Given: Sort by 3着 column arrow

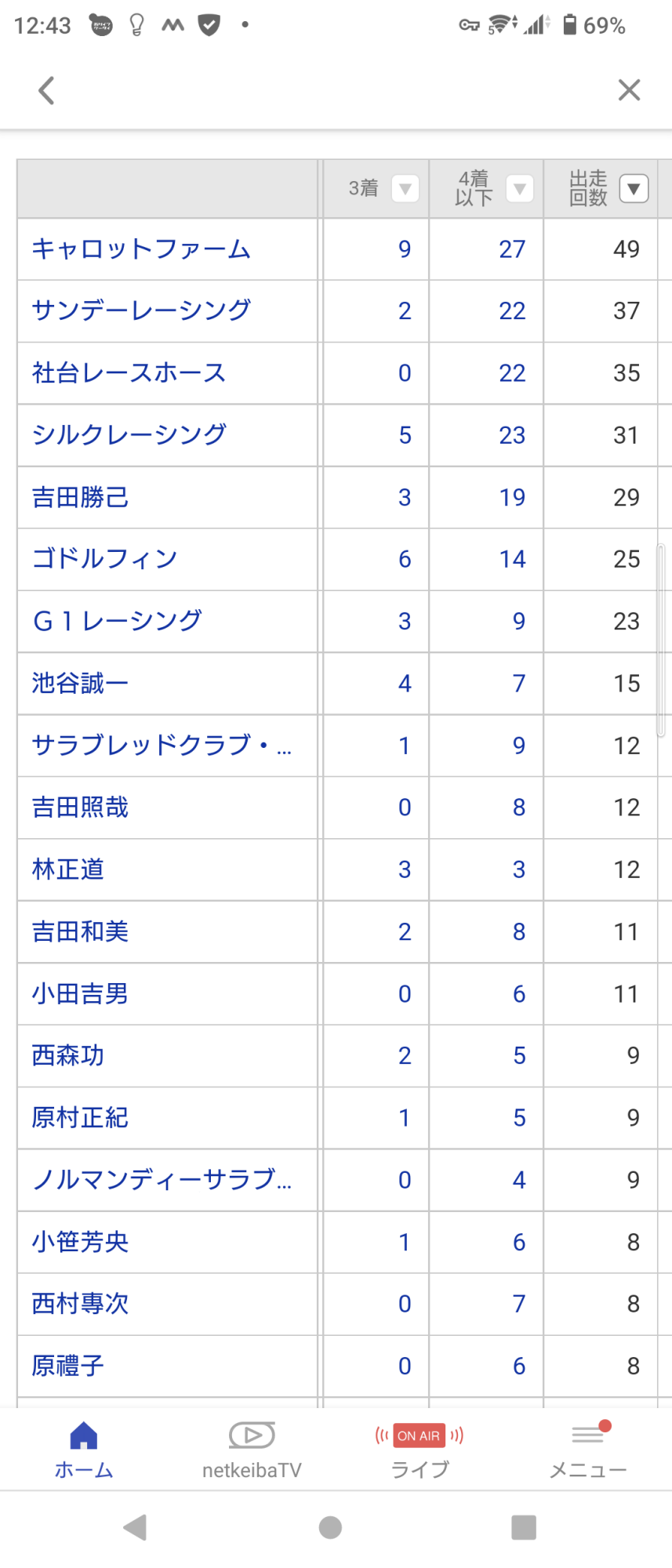Looking at the screenshot, I should 405,189.
